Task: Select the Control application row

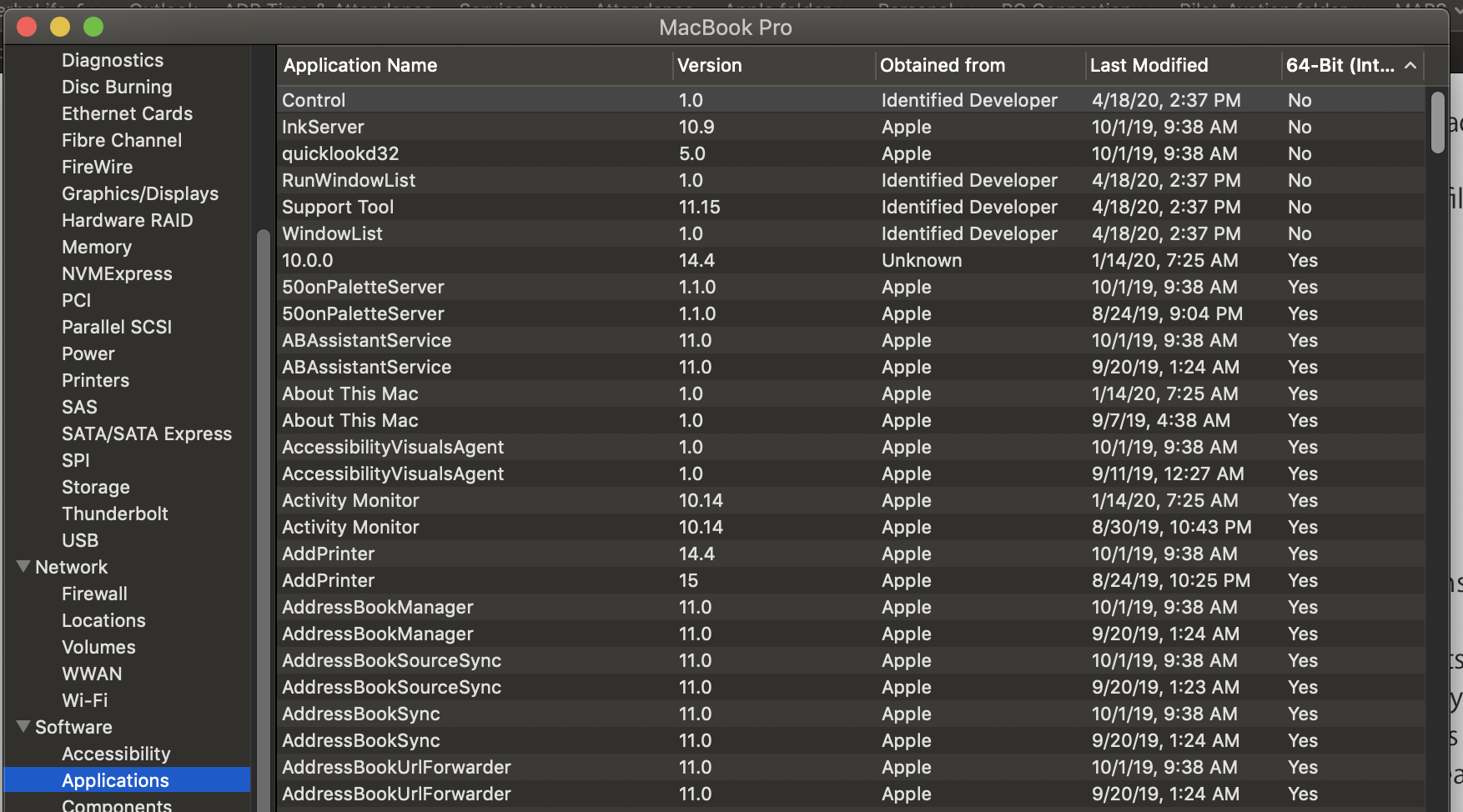Action: pos(851,100)
